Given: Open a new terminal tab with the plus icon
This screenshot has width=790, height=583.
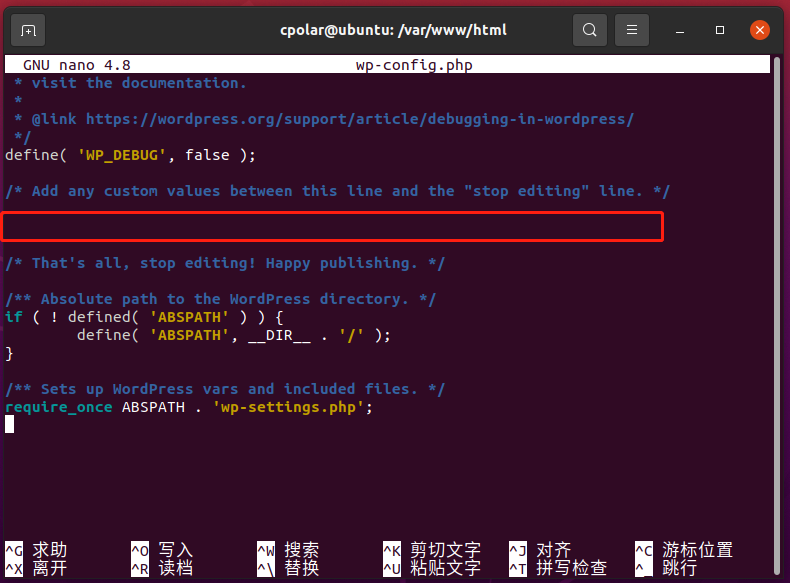Looking at the screenshot, I should tap(28, 31).
